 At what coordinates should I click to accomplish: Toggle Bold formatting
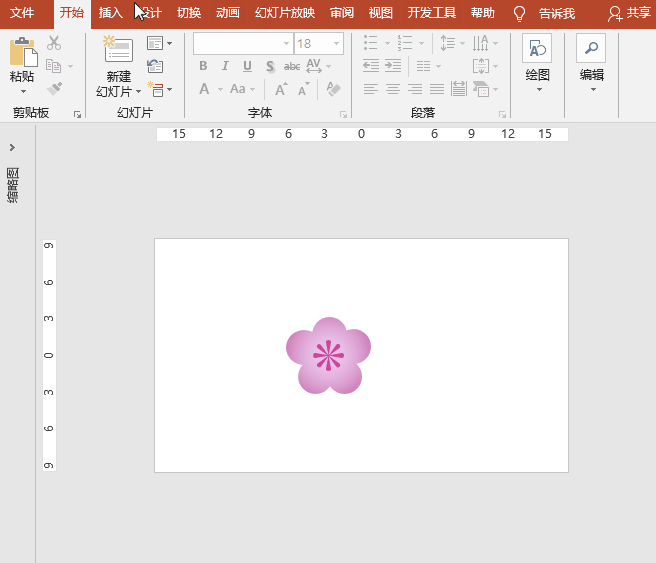(203, 66)
